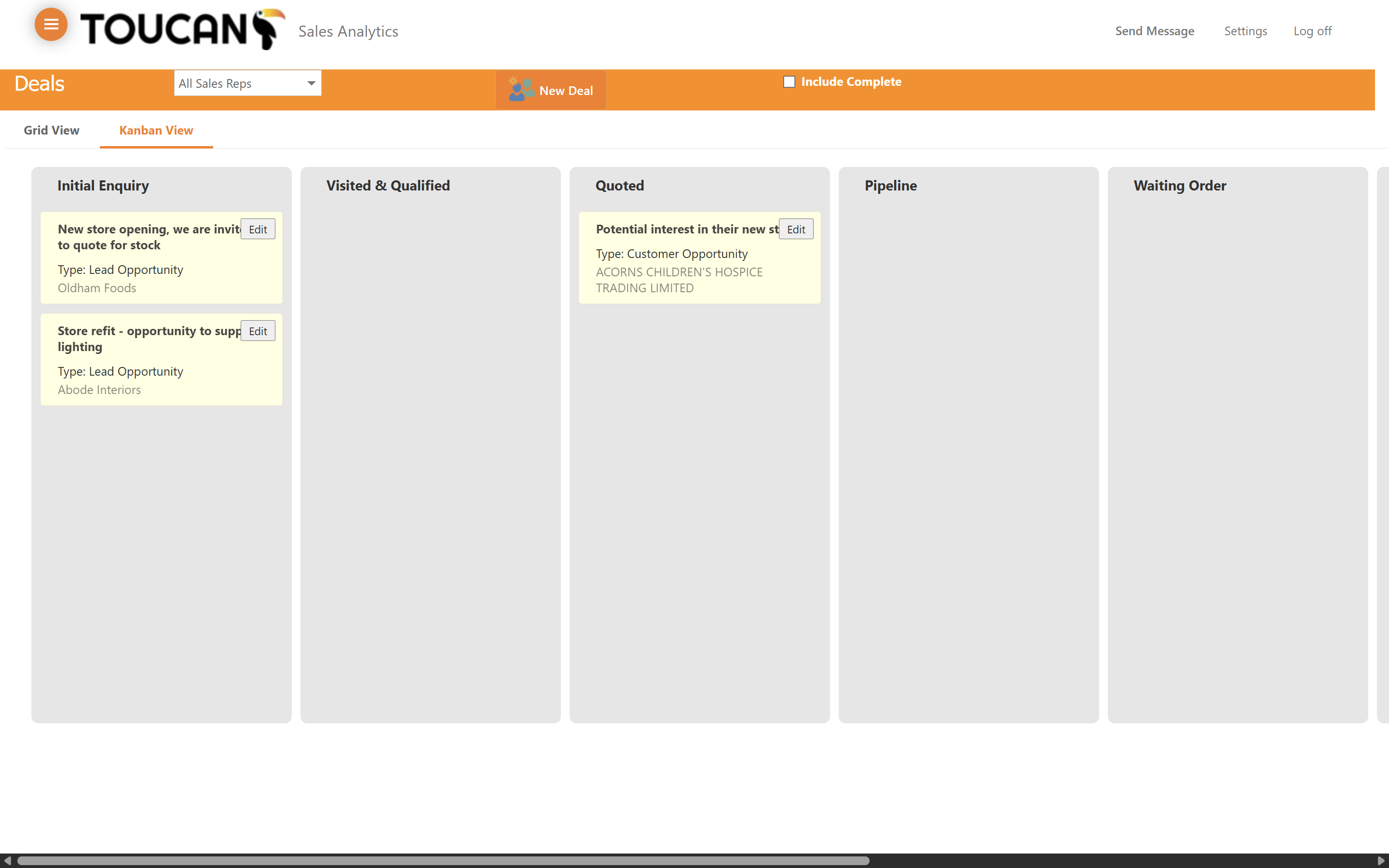Go to Settings

[x=1245, y=31]
